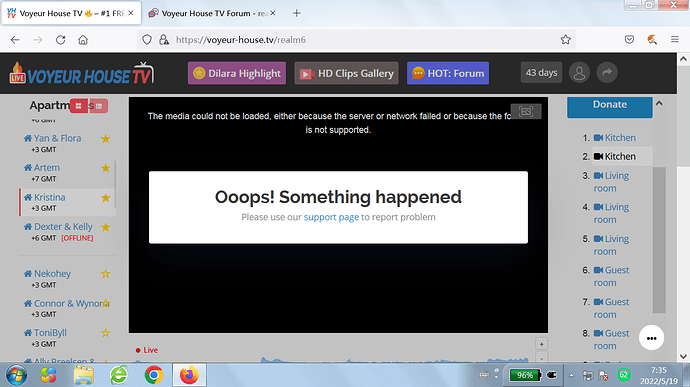The width and height of the screenshot is (690, 387).
Task: Click the Firefox taskbar icon
Action: click(189, 375)
